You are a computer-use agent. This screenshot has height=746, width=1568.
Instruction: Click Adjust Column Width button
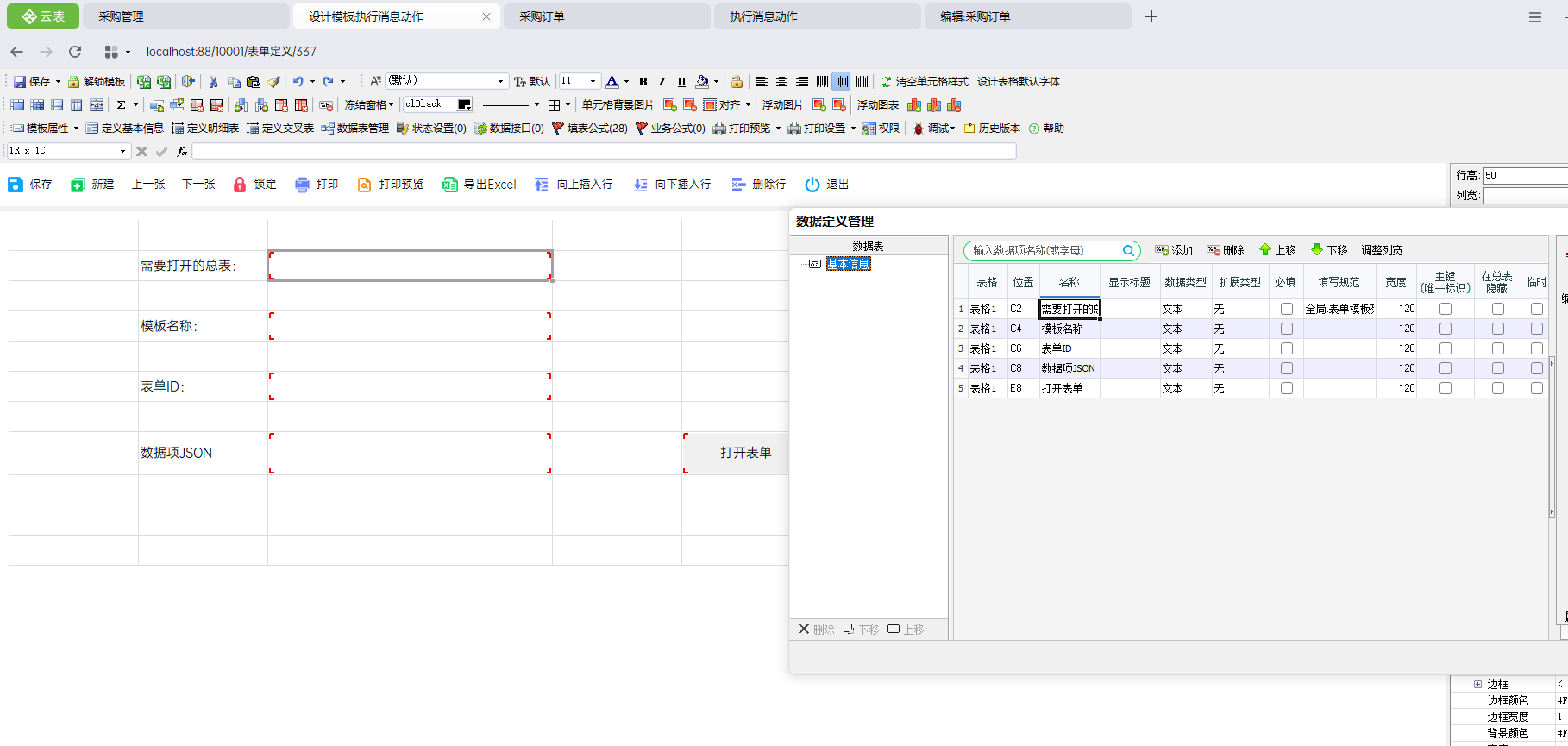(x=1382, y=250)
